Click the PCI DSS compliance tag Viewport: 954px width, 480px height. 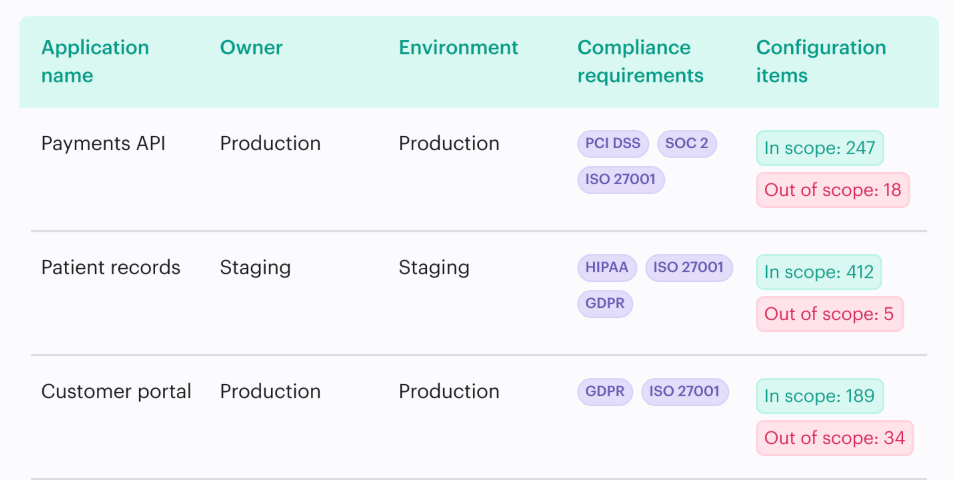point(613,144)
